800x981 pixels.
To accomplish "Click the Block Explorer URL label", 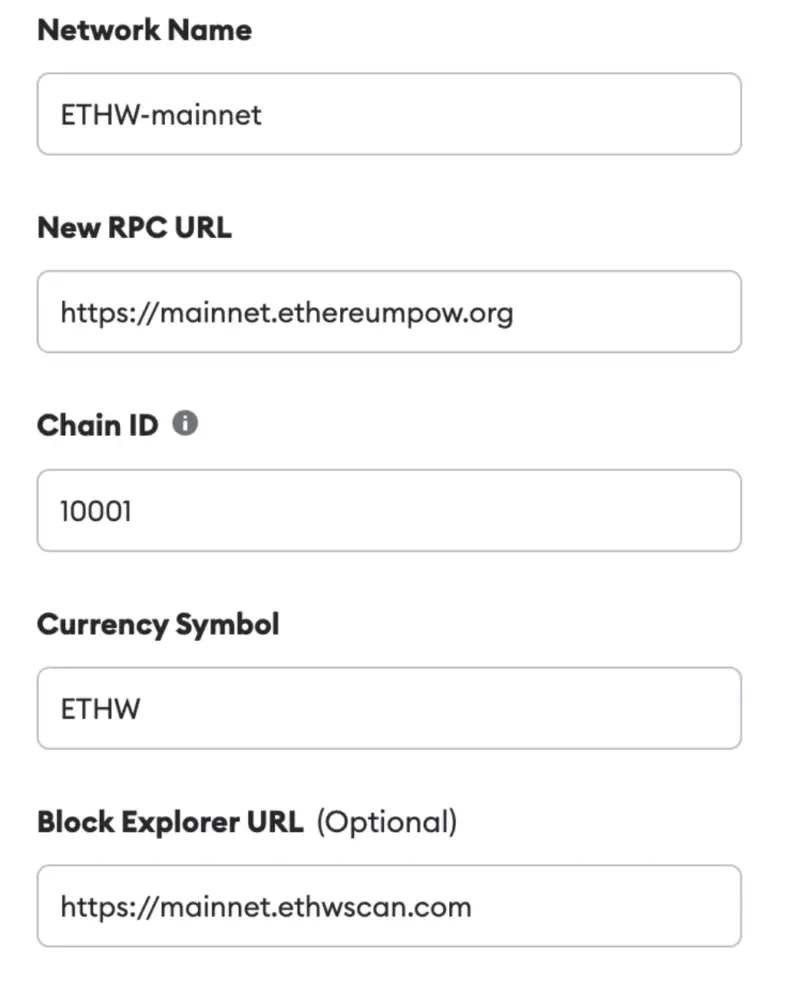I will click(x=170, y=822).
